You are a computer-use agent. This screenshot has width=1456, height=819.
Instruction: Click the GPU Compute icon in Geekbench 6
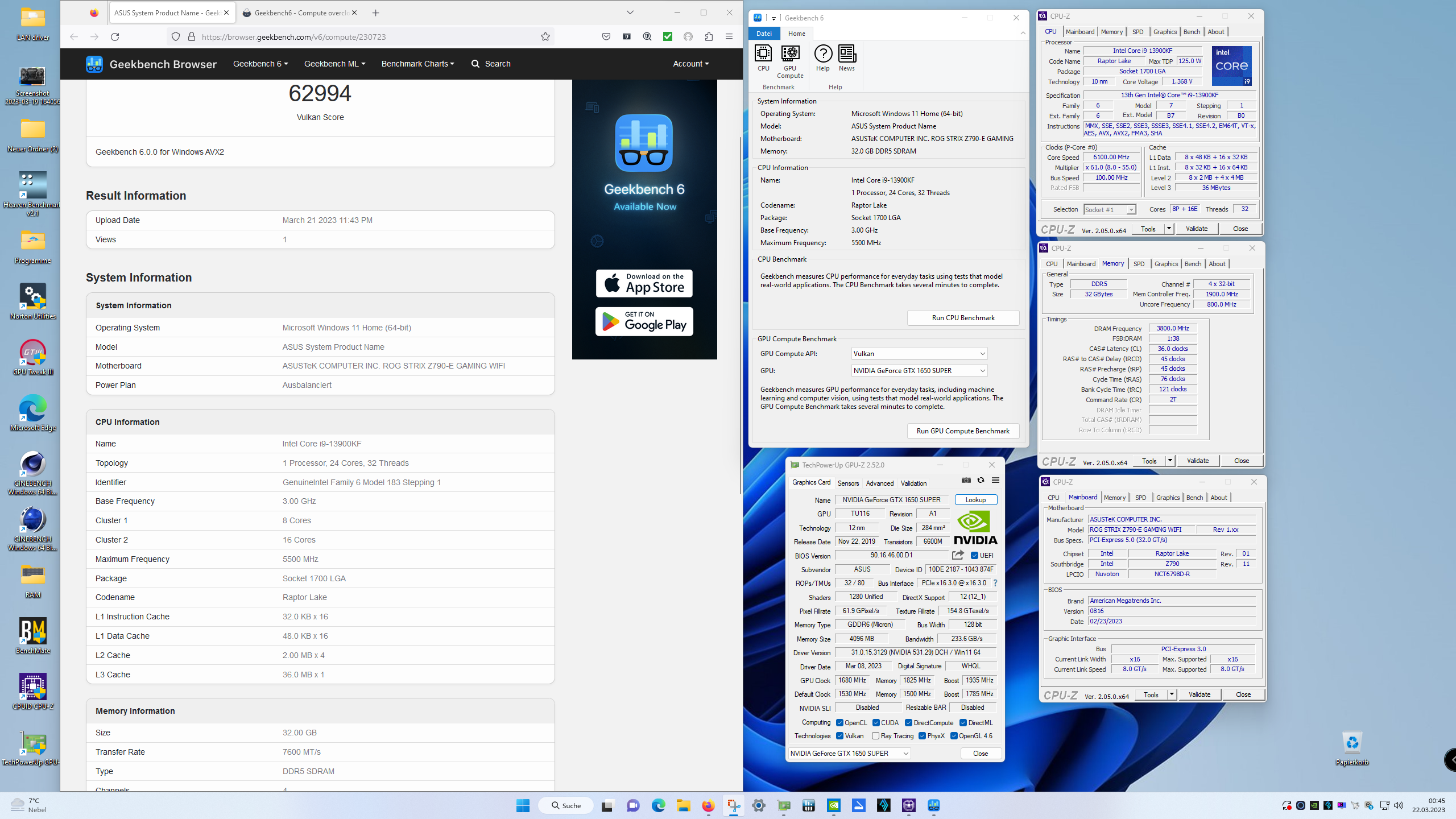click(790, 62)
